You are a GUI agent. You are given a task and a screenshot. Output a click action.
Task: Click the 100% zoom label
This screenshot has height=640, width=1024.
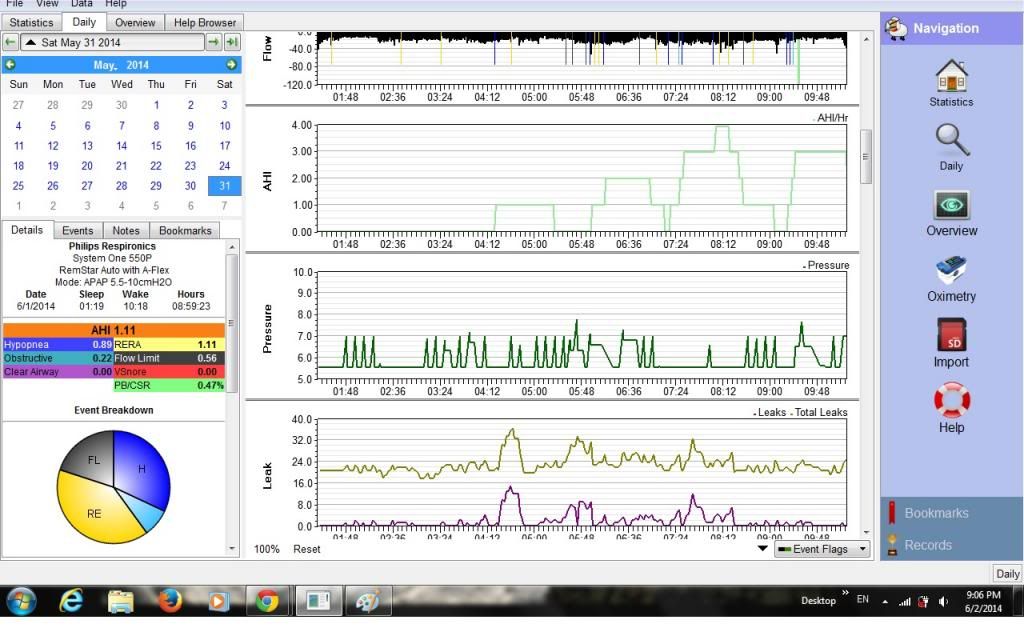266,549
